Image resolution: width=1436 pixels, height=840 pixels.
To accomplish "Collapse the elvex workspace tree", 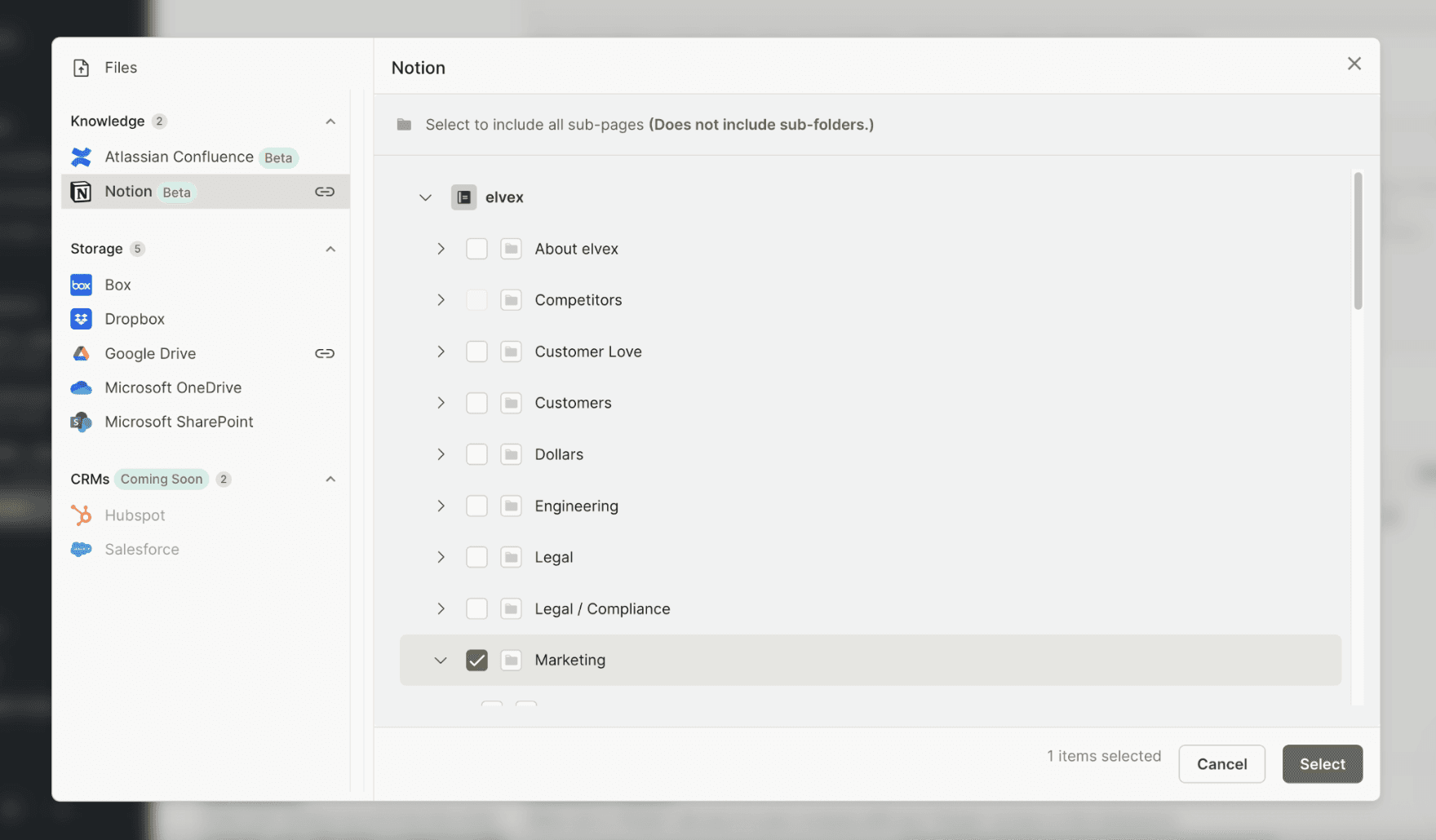I will 425,197.
